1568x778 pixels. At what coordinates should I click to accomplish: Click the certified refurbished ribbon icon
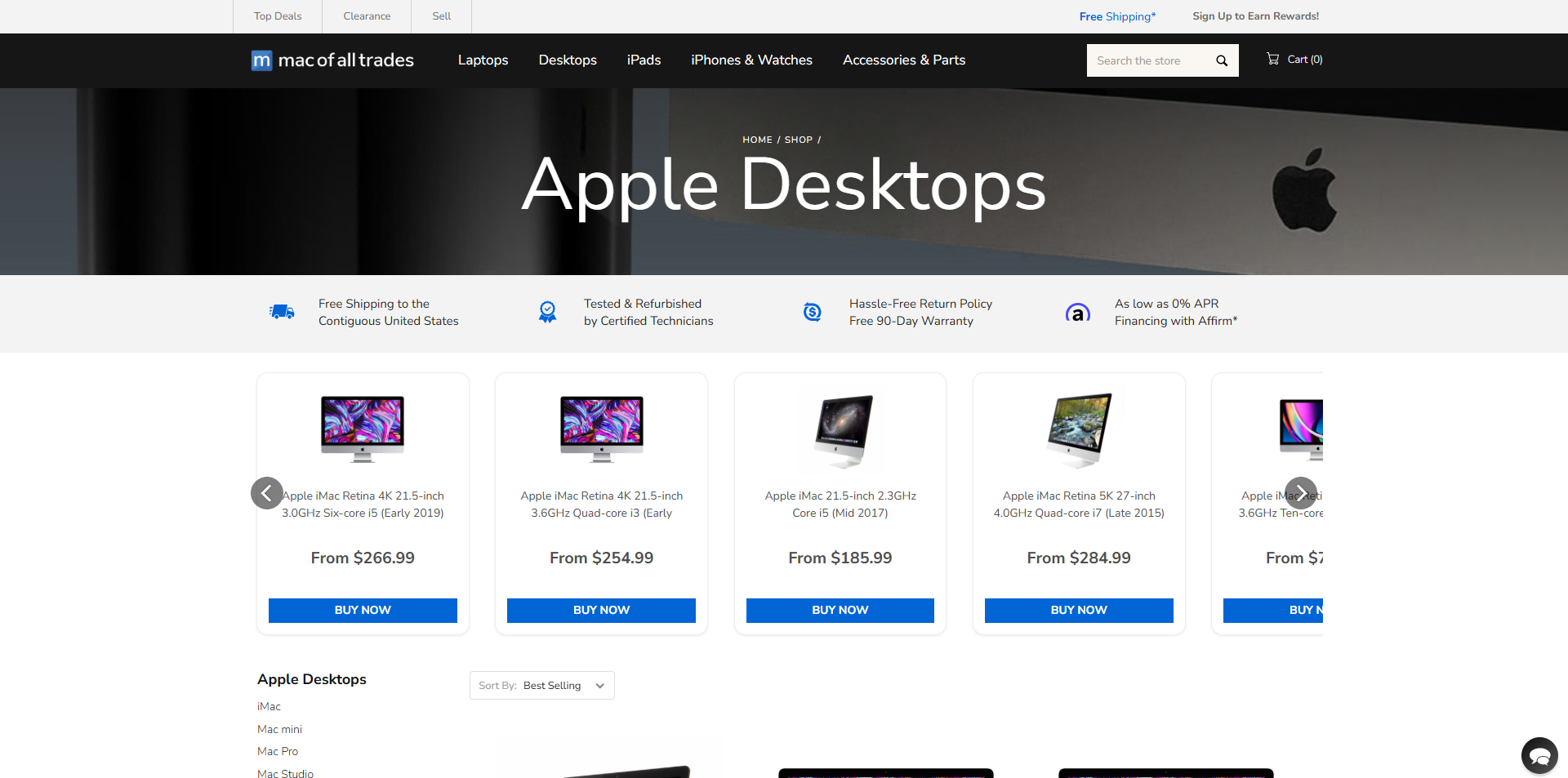click(x=547, y=312)
